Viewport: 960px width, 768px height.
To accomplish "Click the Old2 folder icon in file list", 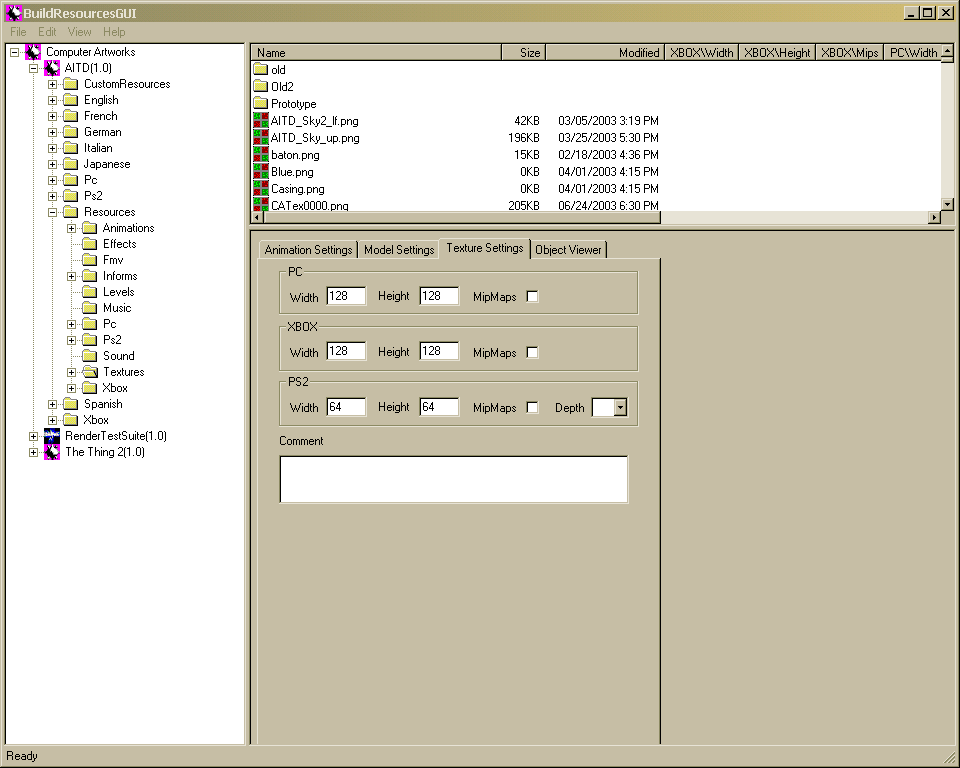I will 261,87.
